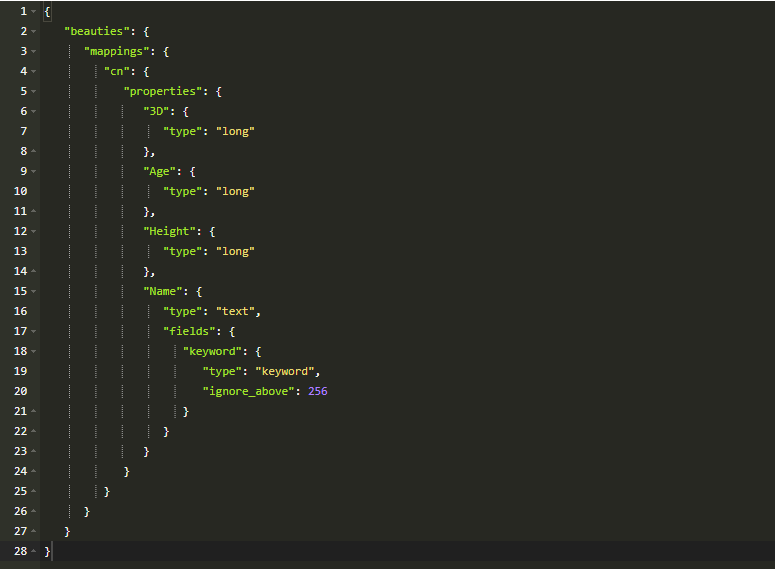Screen dimensions: 775x569
Task: Click the fold-end arrow on line 26
Action: pyautogui.click(x=34, y=511)
